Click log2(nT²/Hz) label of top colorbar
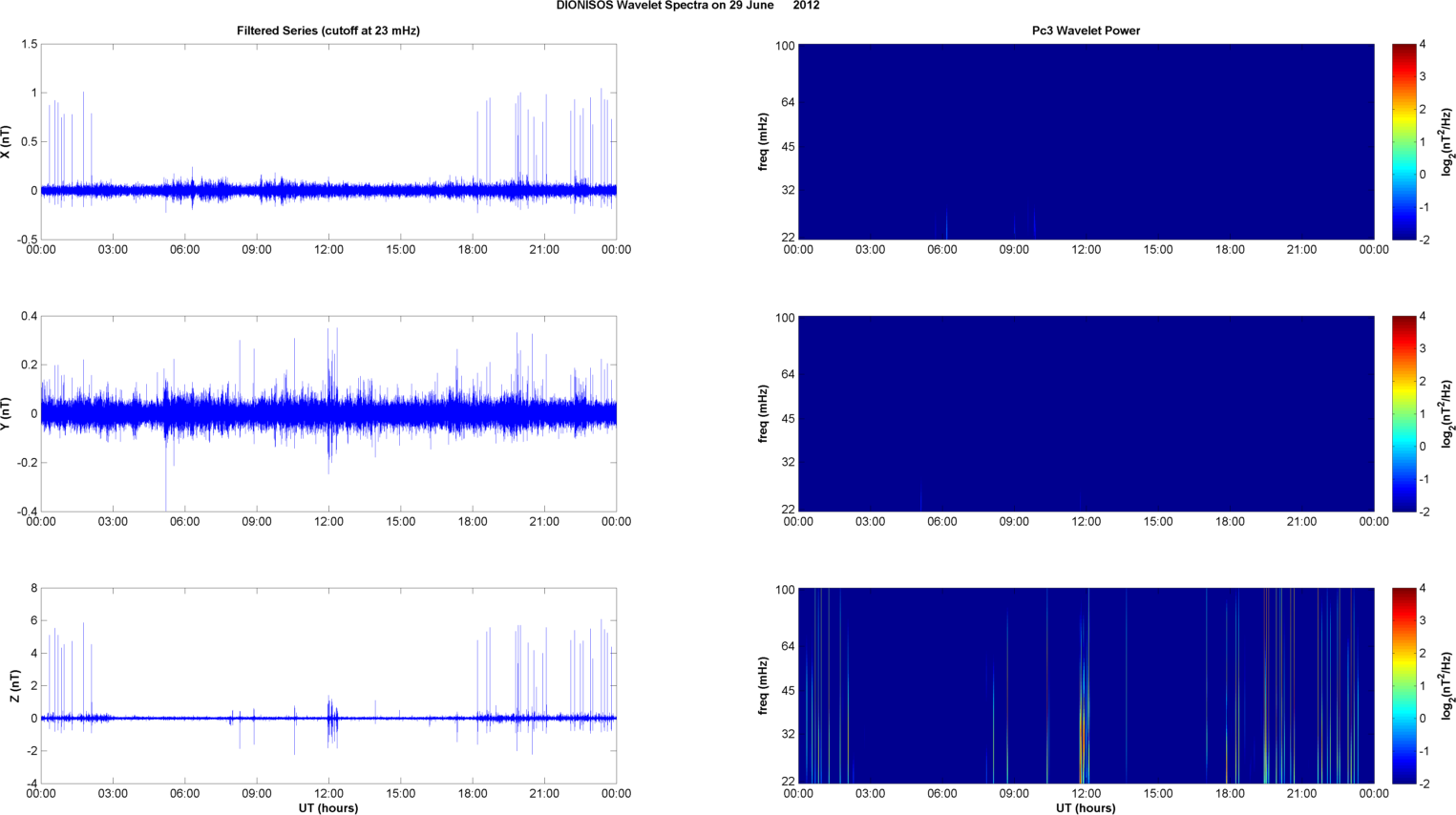1456x815 pixels. [x=1446, y=142]
